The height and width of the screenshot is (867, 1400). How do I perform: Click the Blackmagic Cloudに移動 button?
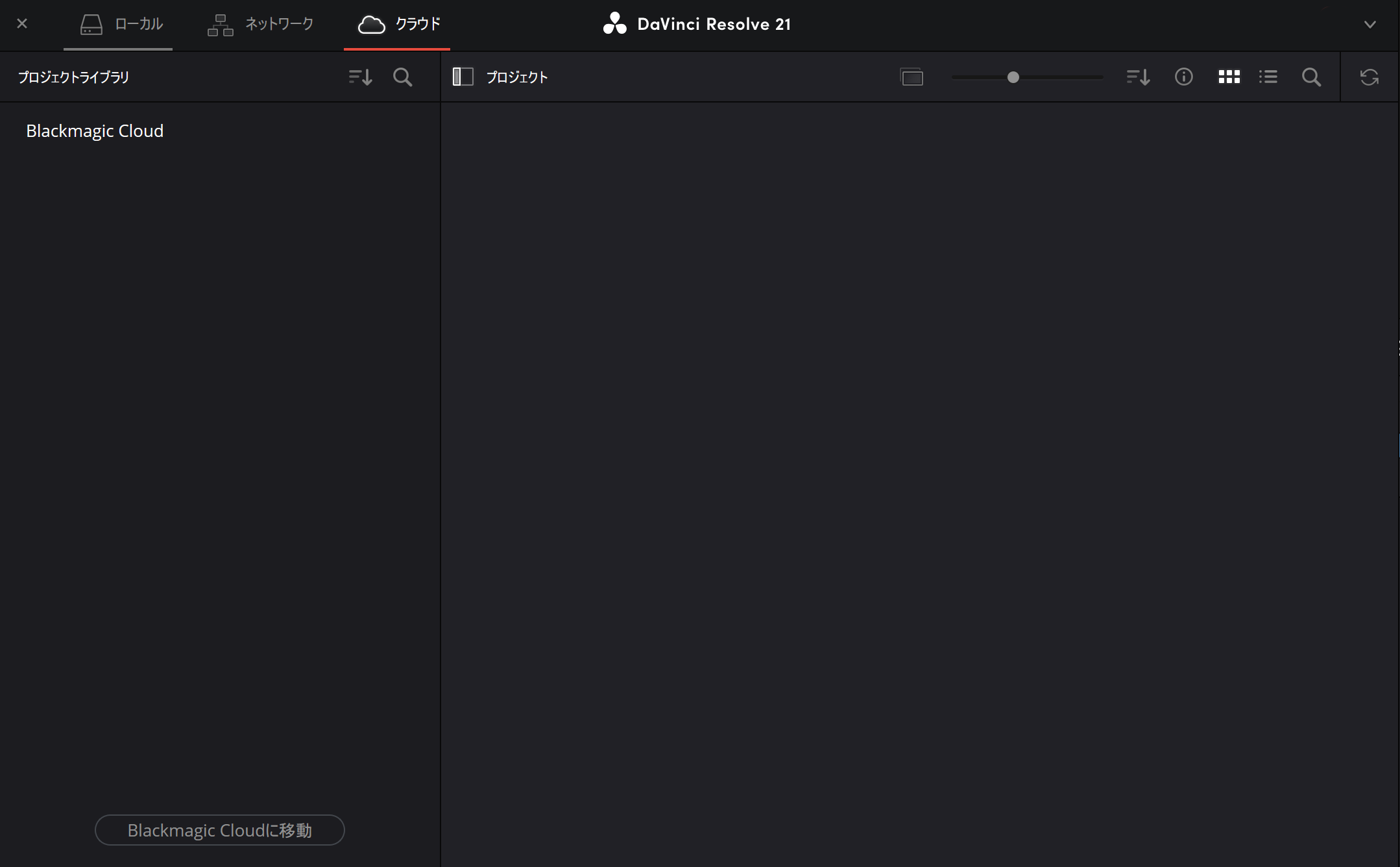219,830
